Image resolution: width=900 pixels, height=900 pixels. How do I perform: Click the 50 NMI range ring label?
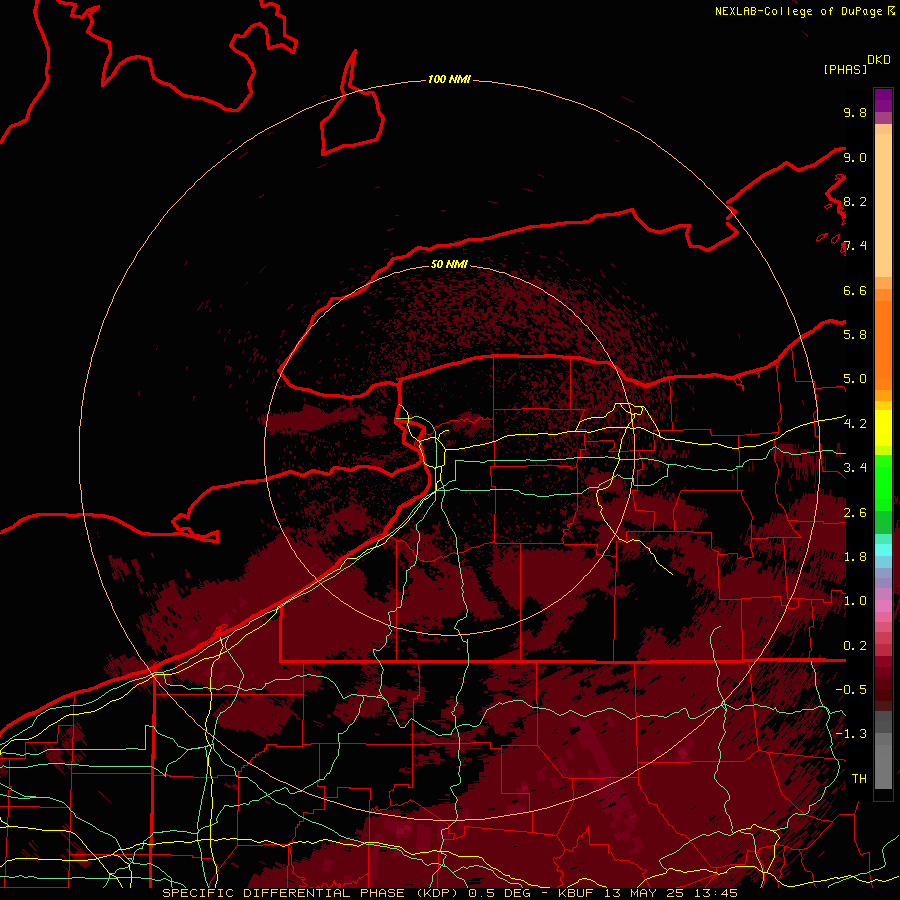[449, 264]
